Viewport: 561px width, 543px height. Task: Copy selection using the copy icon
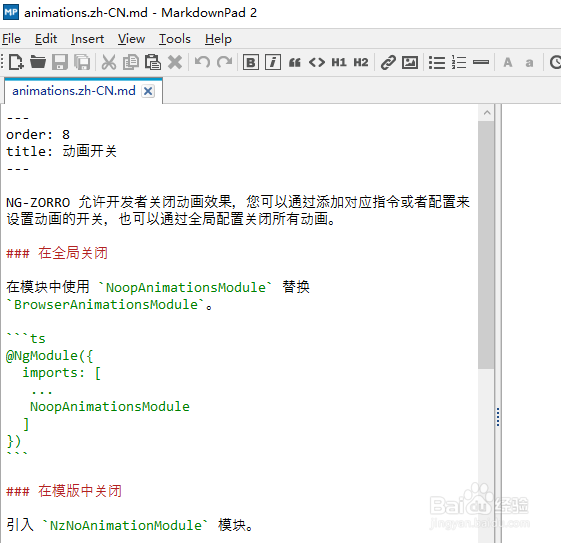coord(131,62)
